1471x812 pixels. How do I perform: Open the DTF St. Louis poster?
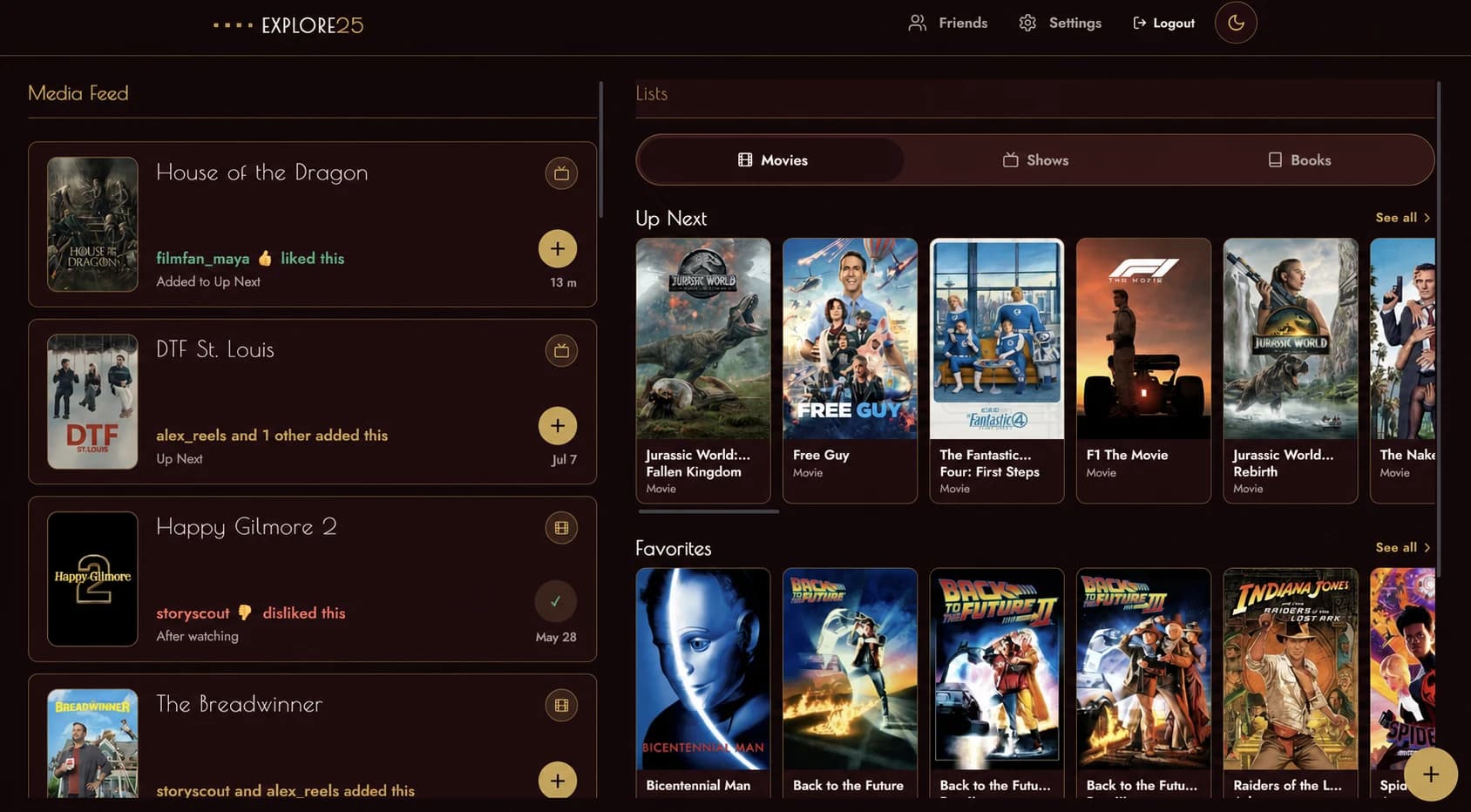point(92,402)
